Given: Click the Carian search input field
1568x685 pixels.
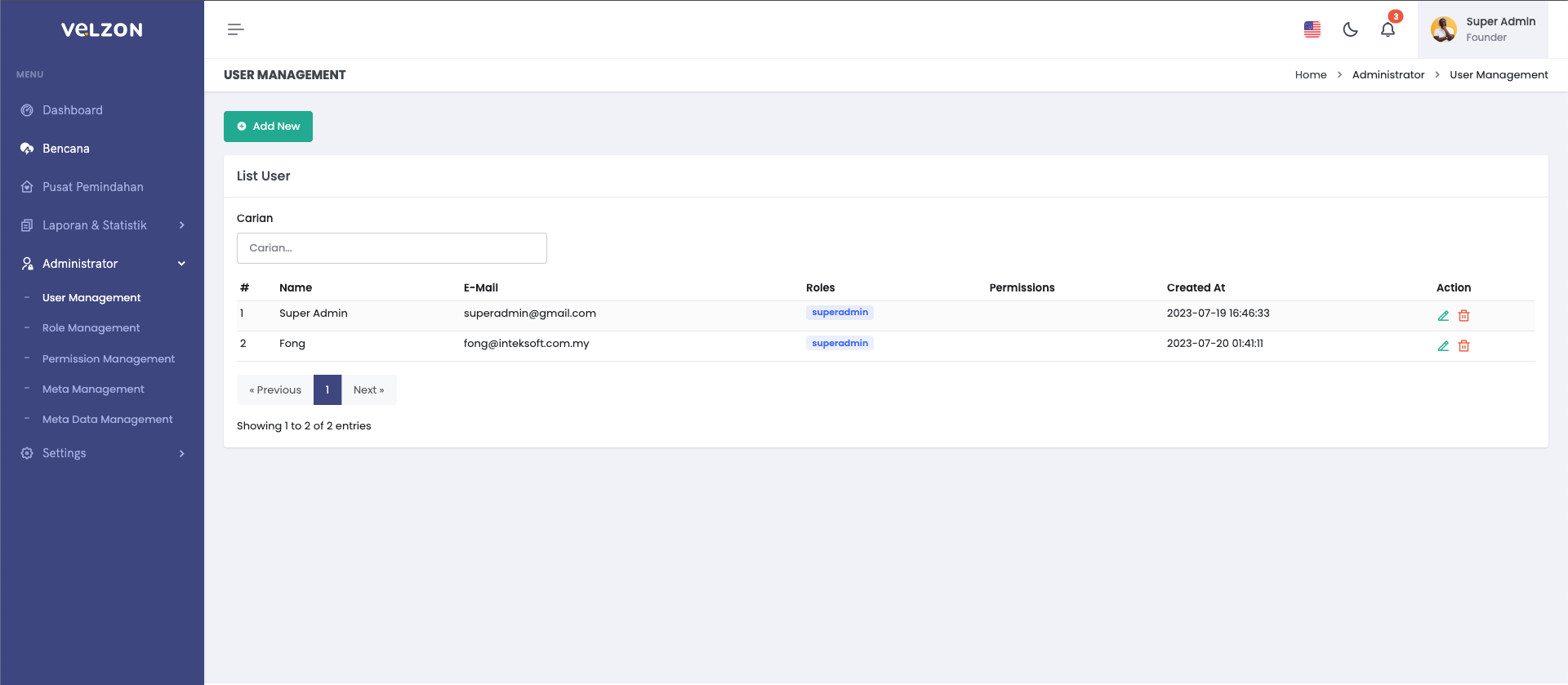Looking at the screenshot, I should (x=391, y=248).
